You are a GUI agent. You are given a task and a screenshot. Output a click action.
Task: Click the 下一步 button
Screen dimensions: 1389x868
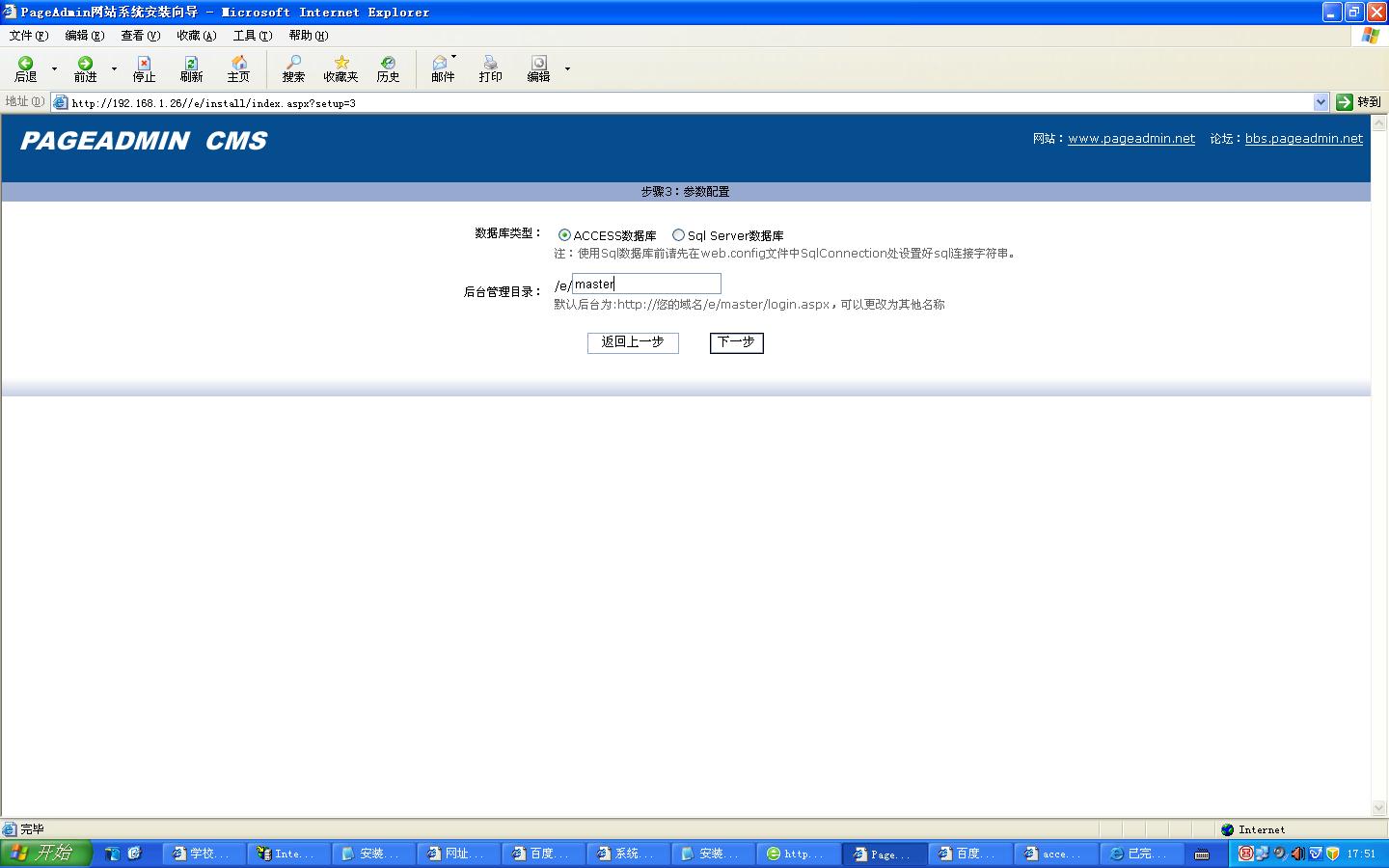click(736, 342)
